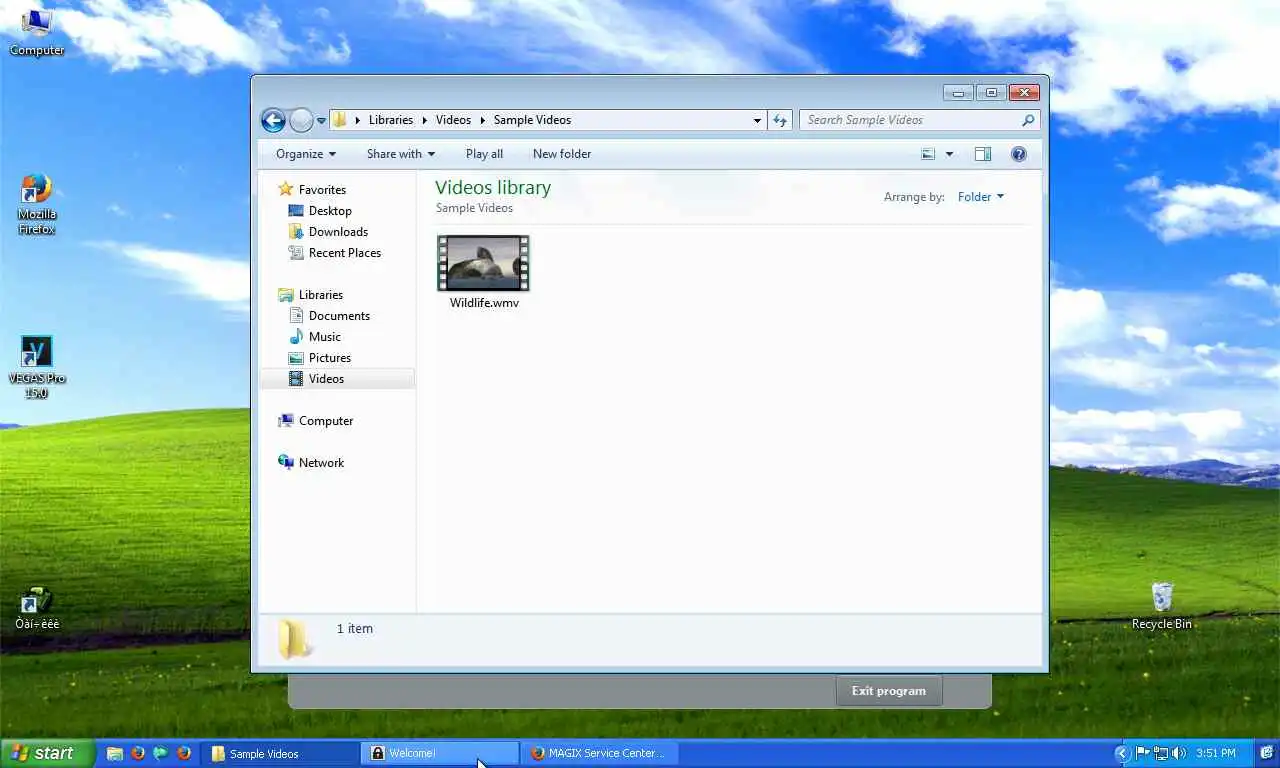Image resolution: width=1280 pixels, height=768 pixels.
Task: Select Libraries in the navigation pane
Action: [x=320, y=295]
